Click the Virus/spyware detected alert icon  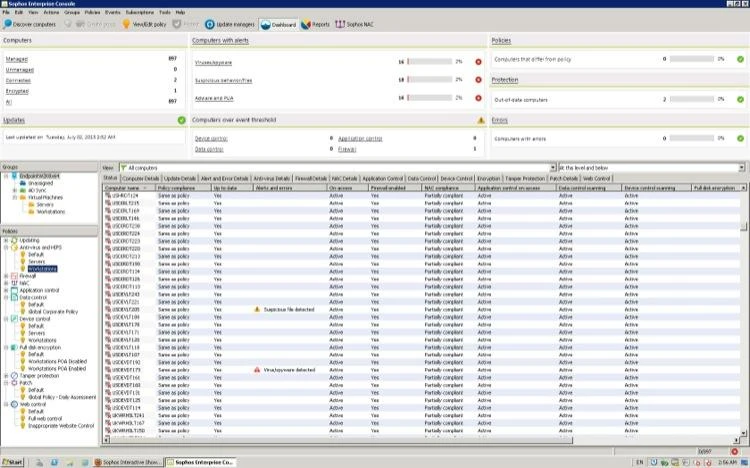tap(257, 370)
